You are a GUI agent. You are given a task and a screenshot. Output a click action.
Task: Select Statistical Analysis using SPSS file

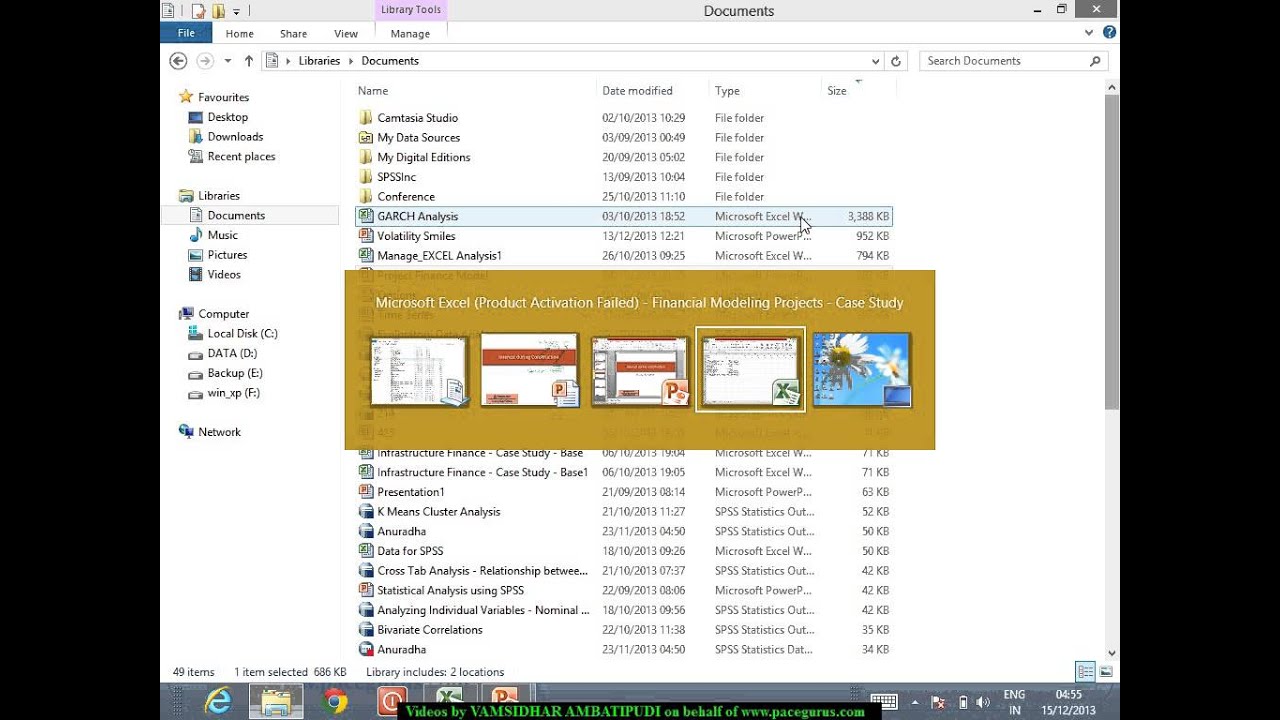(x=450, y=590)
